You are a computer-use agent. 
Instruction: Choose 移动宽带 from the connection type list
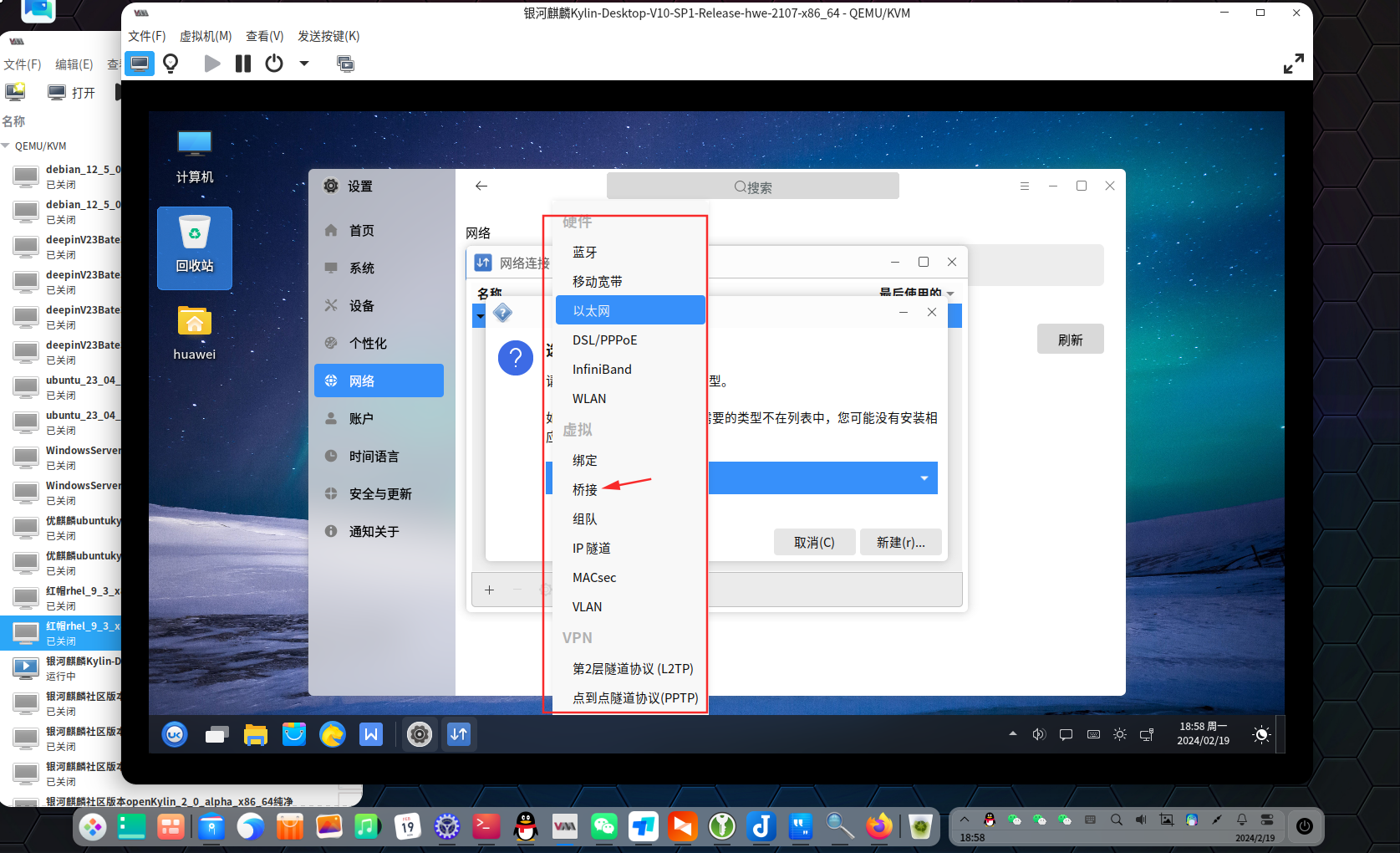(x=630, y=281)
